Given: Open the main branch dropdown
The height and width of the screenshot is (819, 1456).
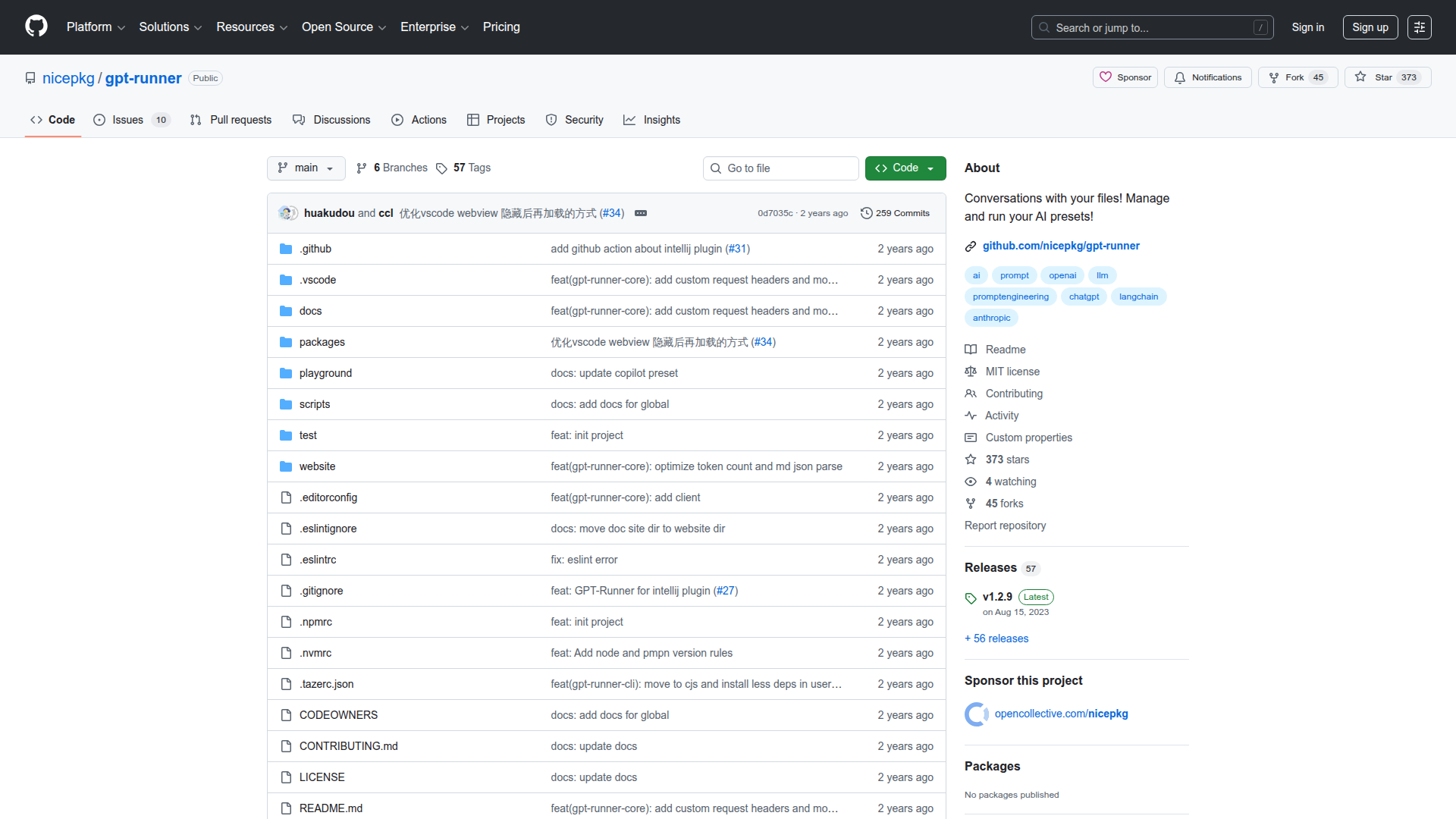Looking at the screenshot, I should click(x=306, y=168).
